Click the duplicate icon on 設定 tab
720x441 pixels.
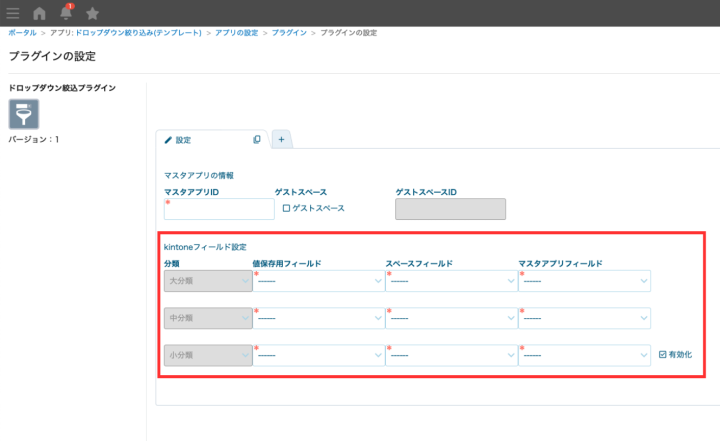pos(257,140)
